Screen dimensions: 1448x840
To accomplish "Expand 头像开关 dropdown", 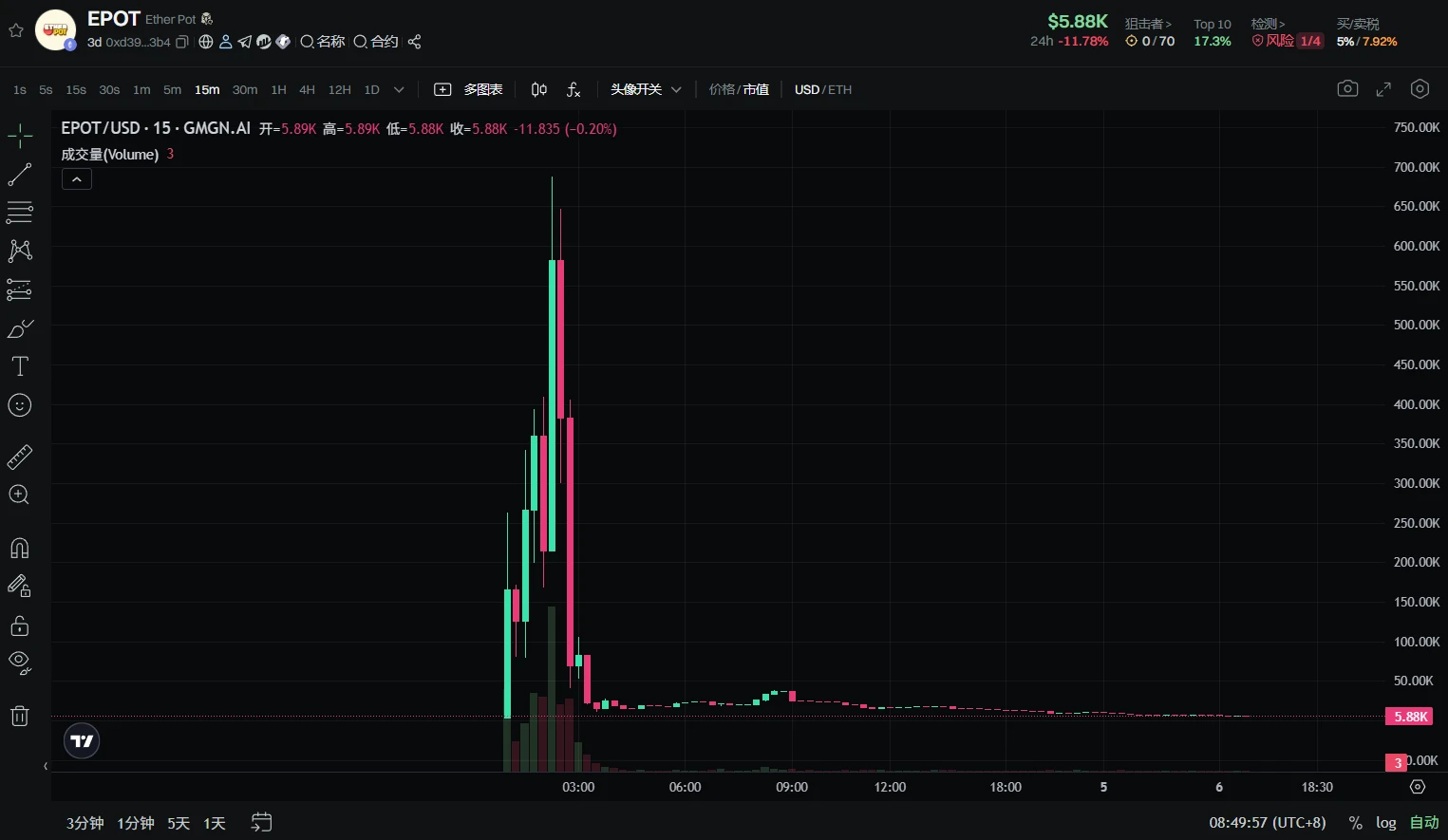I will [646, 89].
